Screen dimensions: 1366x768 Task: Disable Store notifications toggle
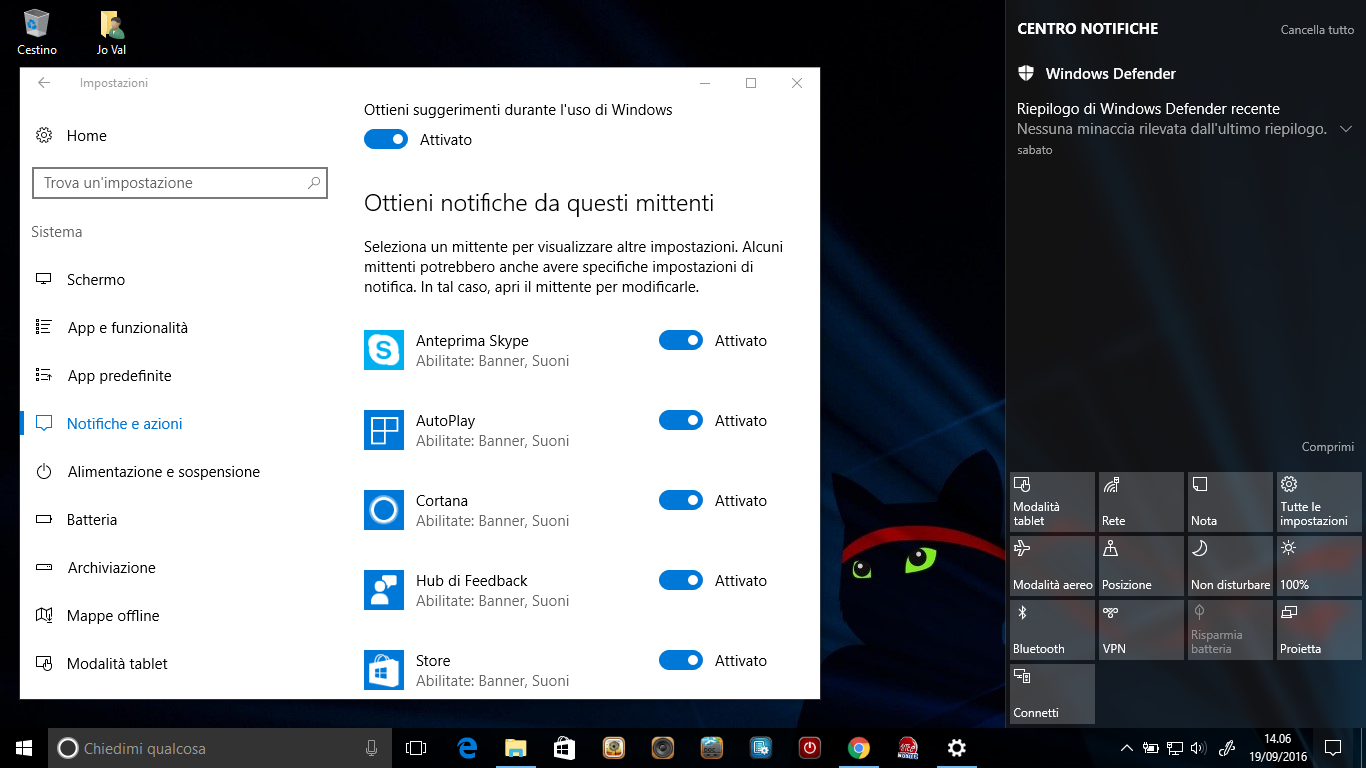(x=681, y=661)
